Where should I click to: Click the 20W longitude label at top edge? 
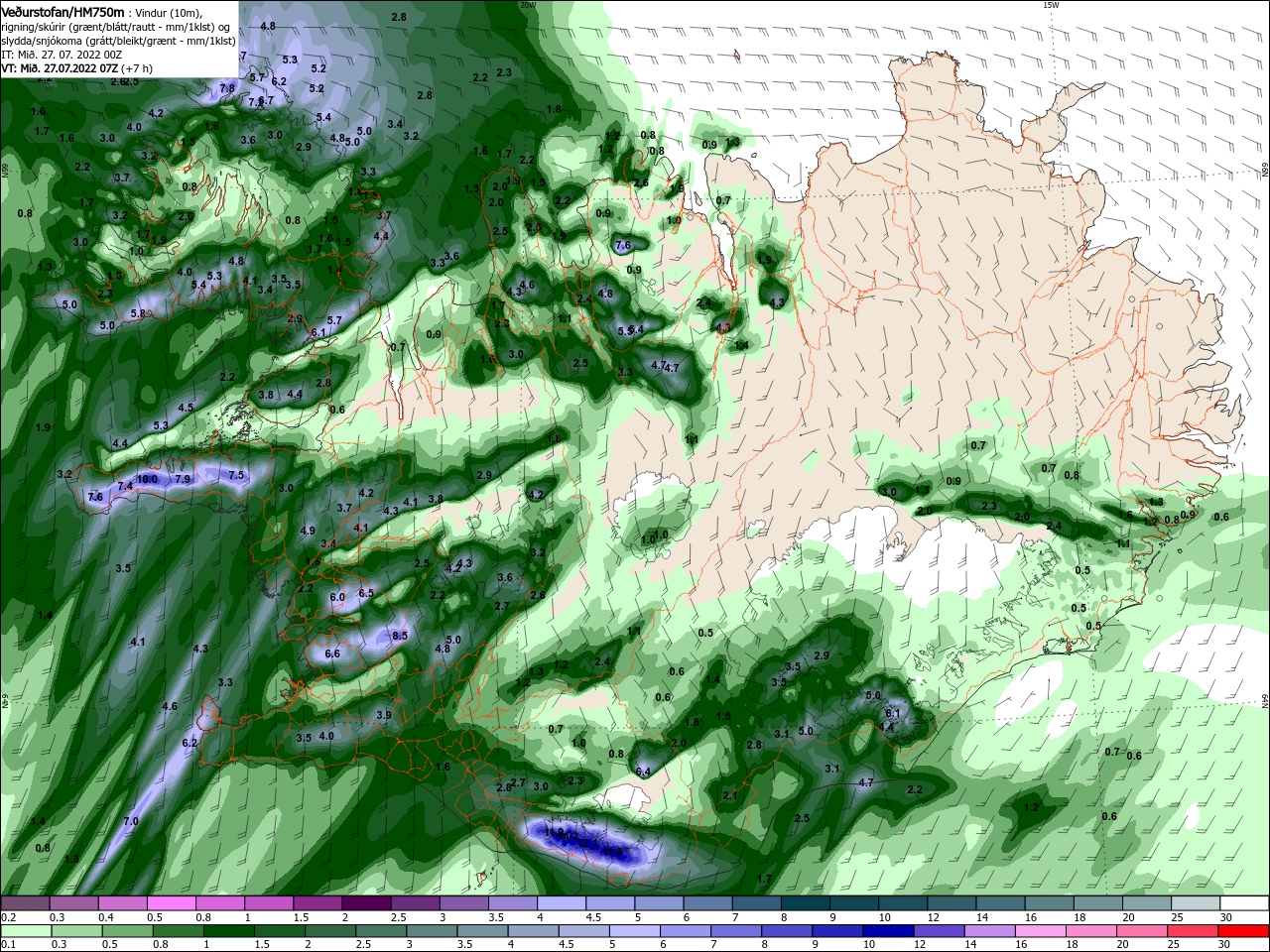click(x=527, y=5)
